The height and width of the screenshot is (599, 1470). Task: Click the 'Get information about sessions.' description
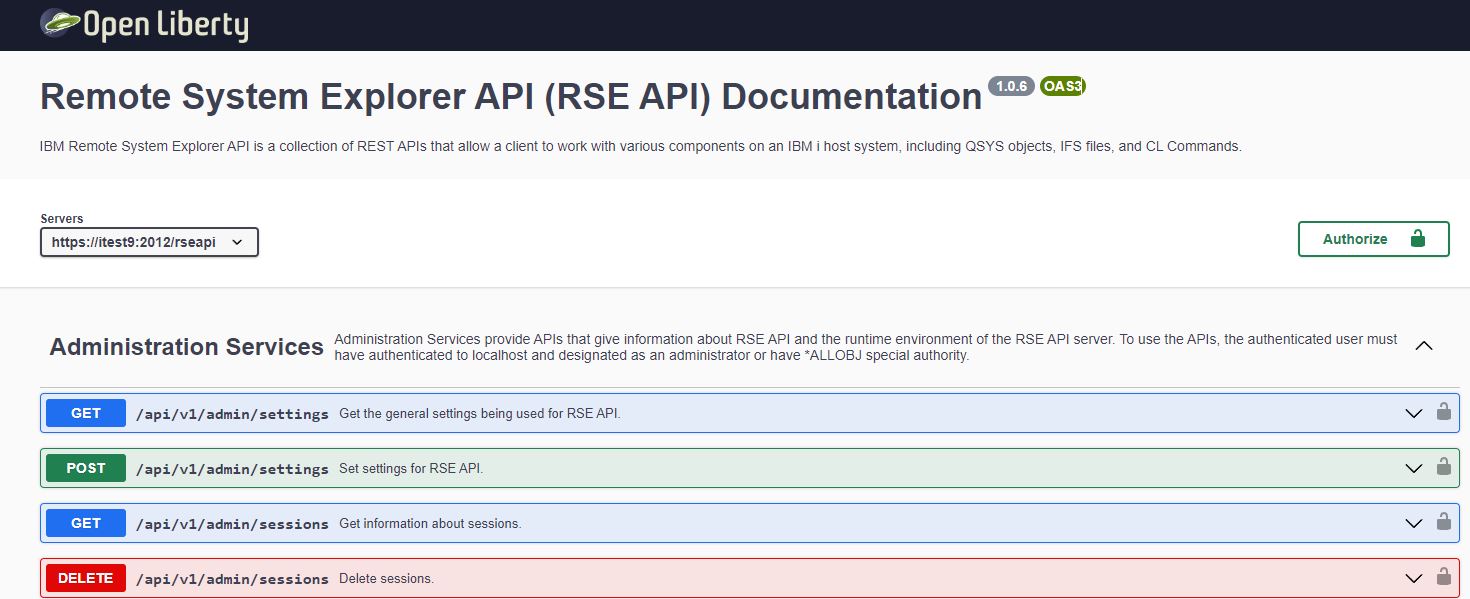430,523
